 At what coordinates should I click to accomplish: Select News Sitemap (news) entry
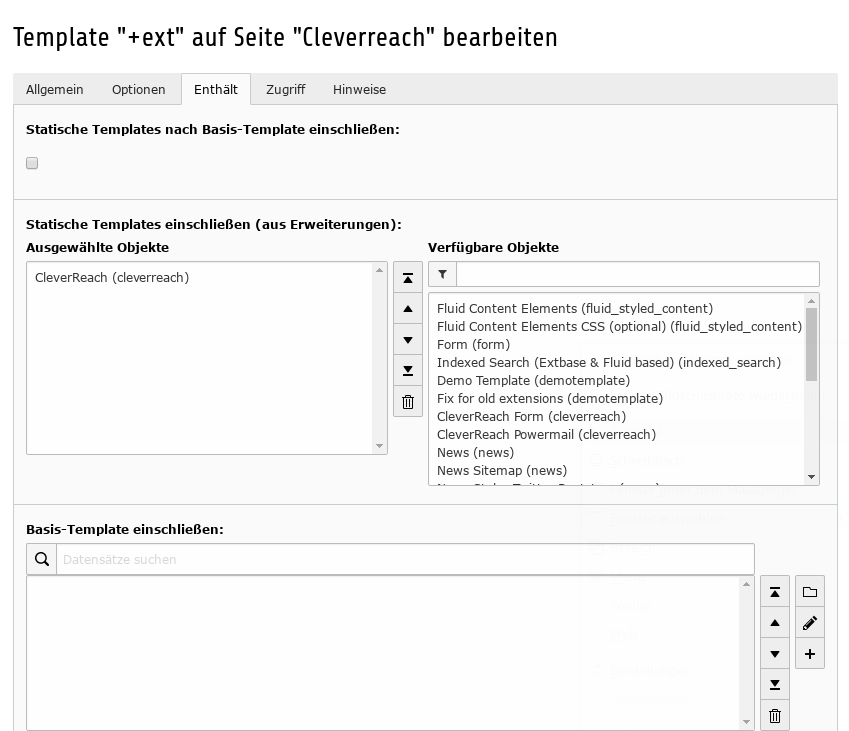click(502, 470)
